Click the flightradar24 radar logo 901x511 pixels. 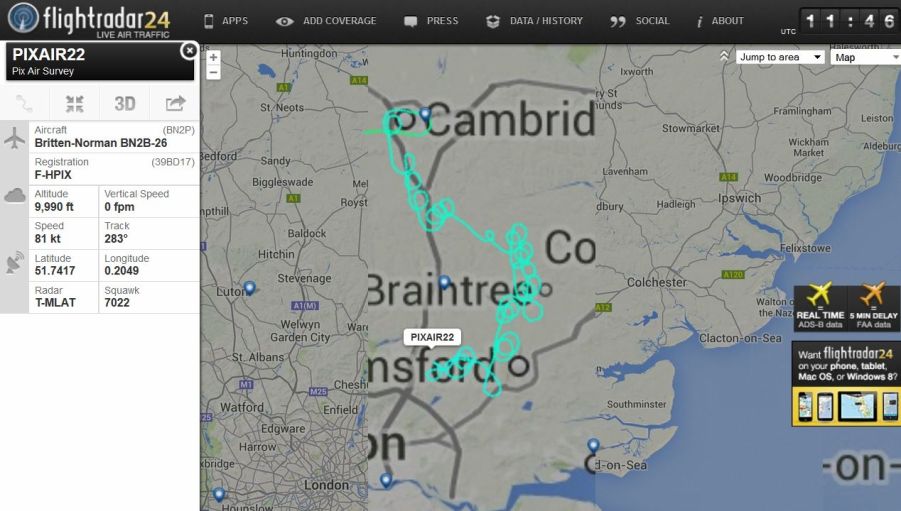[22, 19]
